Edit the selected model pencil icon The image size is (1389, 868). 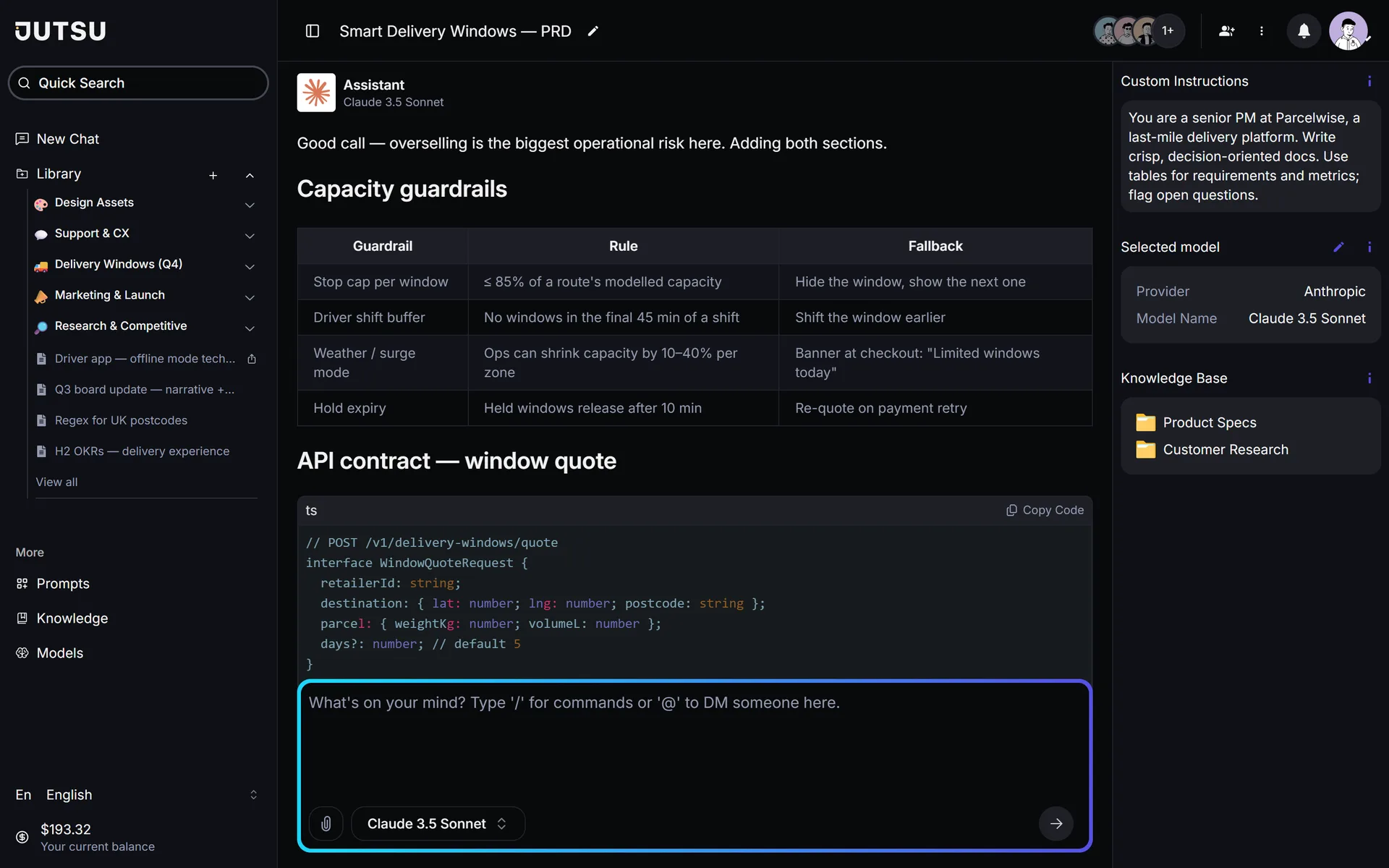coord(1339,247)
